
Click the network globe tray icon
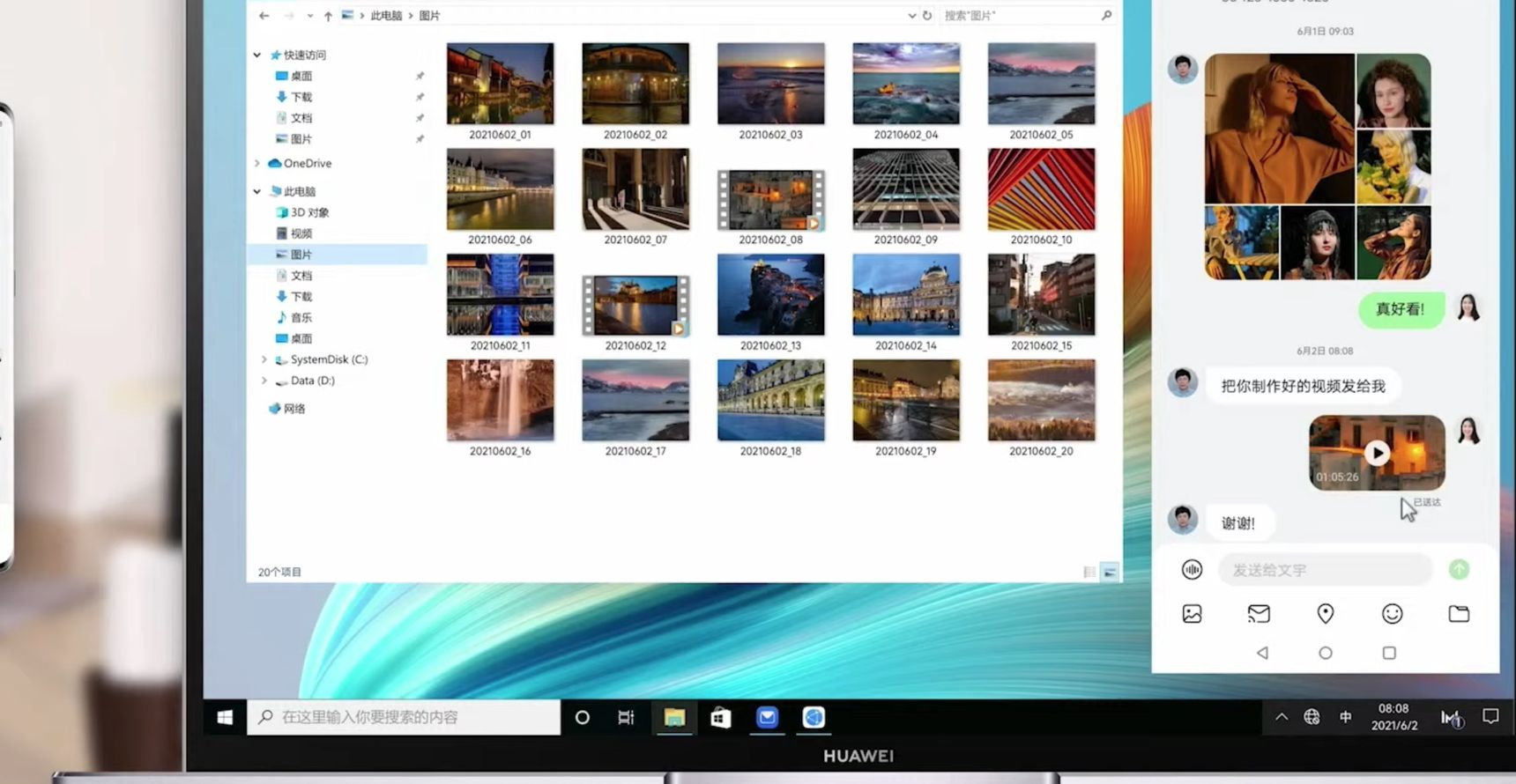click(1312, 717)
